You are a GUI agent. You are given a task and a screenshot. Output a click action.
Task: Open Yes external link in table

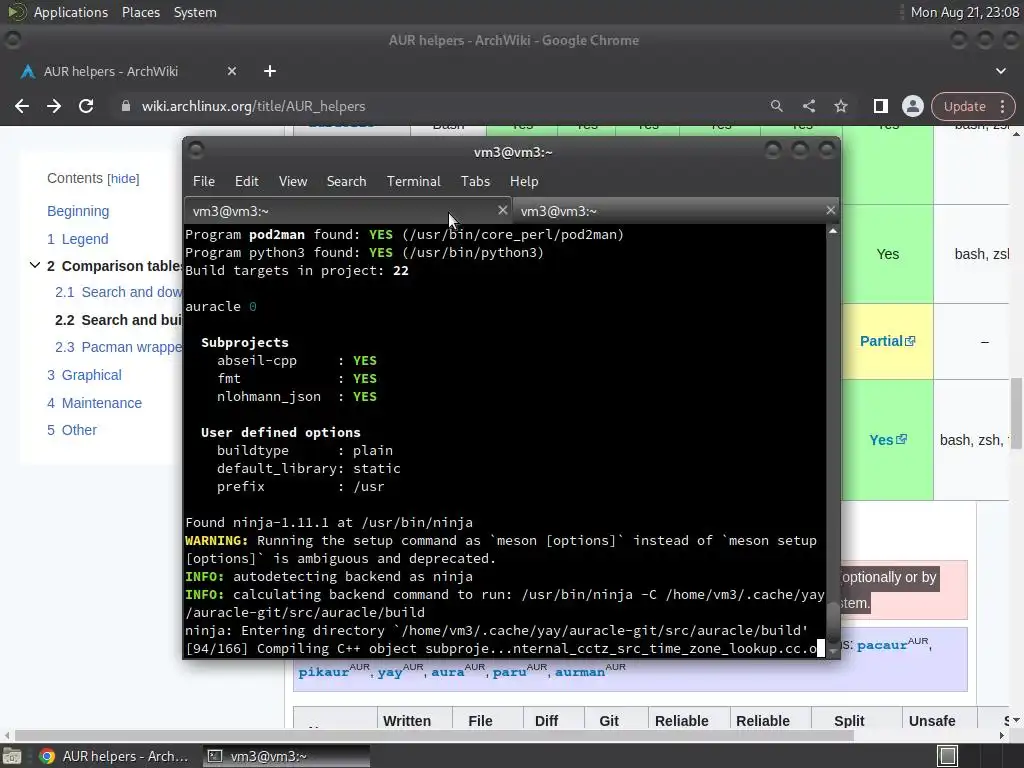888,440
